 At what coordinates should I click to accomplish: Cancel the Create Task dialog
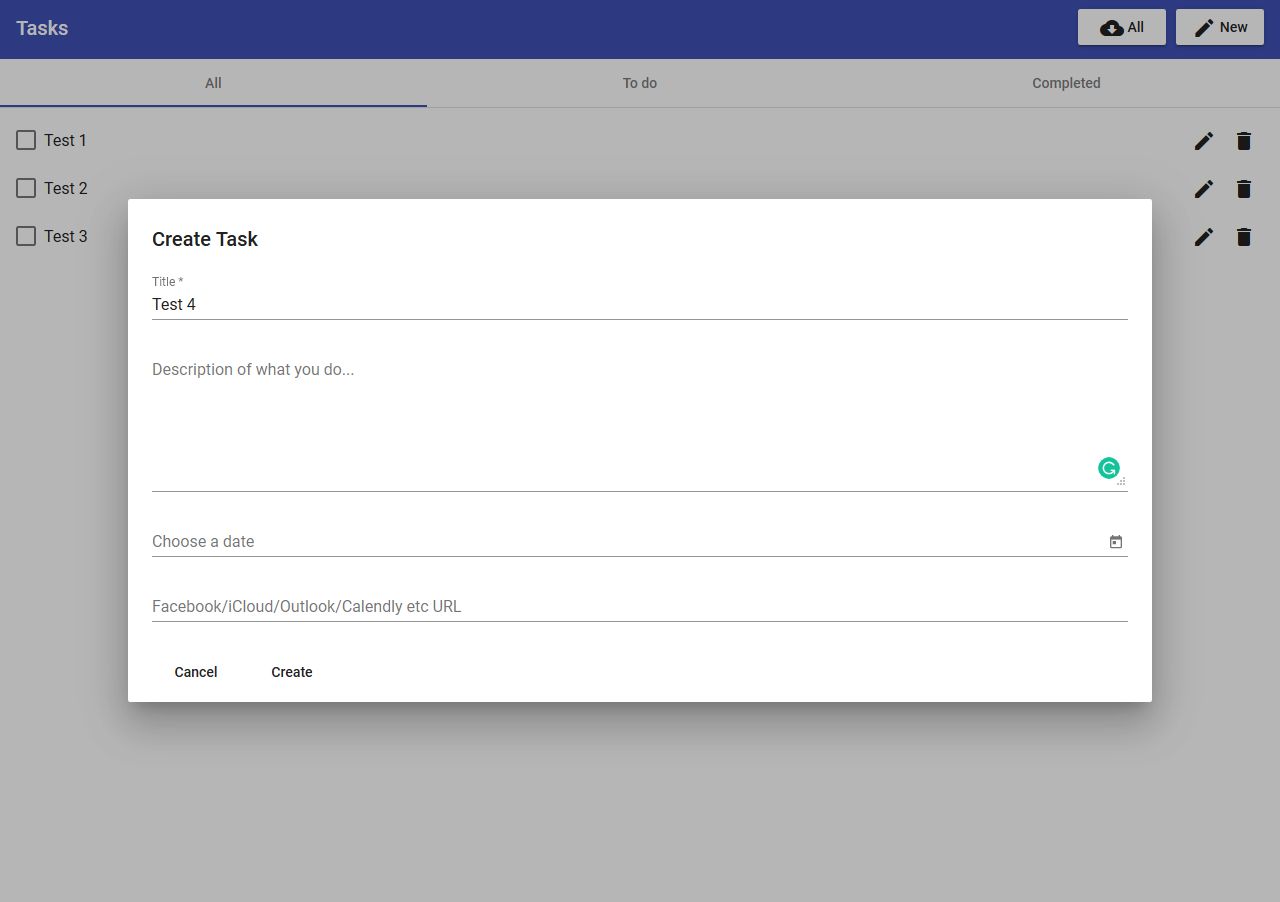pos(195,671)
